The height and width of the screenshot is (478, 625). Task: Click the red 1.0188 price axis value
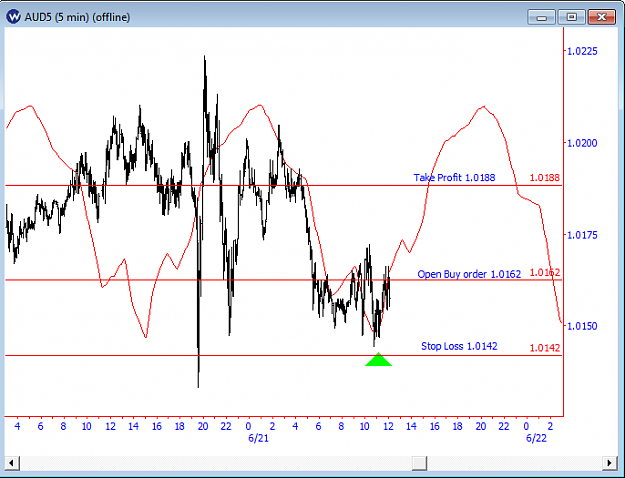(544, 178)
